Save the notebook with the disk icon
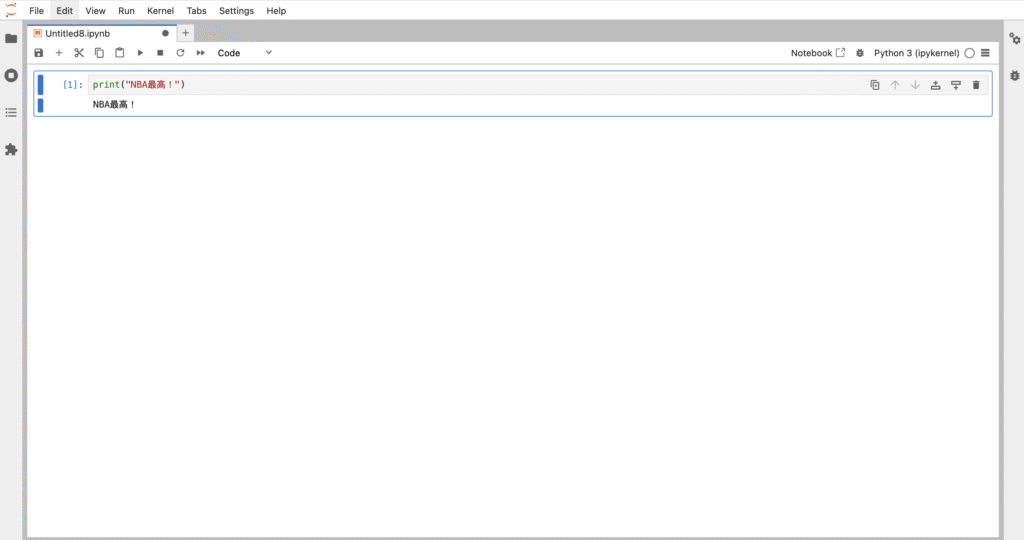 39,53
